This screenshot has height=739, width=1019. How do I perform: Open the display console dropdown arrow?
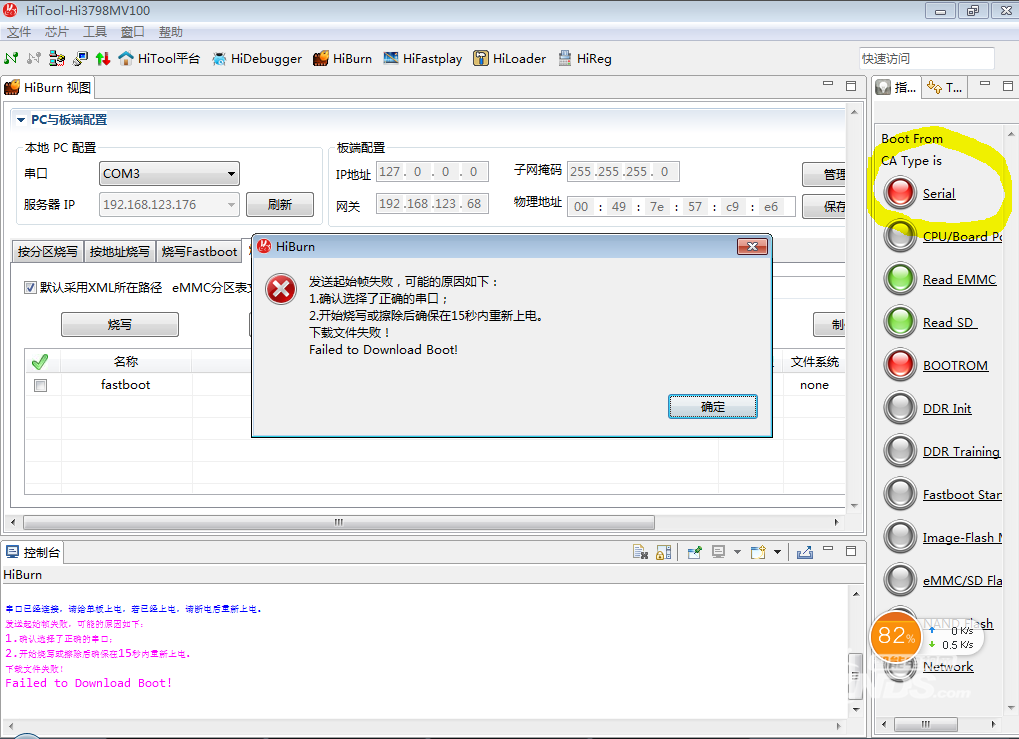(x=737, y=552)
